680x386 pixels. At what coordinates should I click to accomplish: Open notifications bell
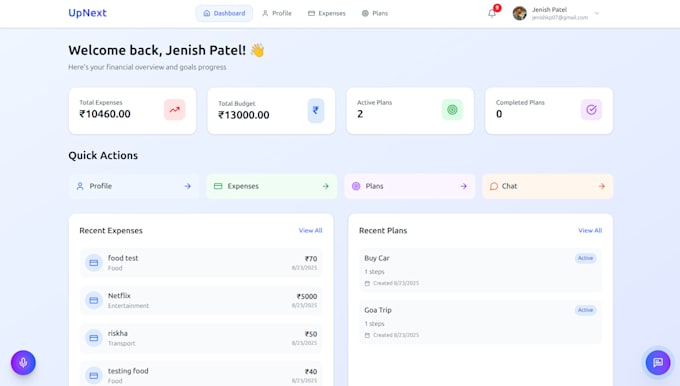point(492,13)
